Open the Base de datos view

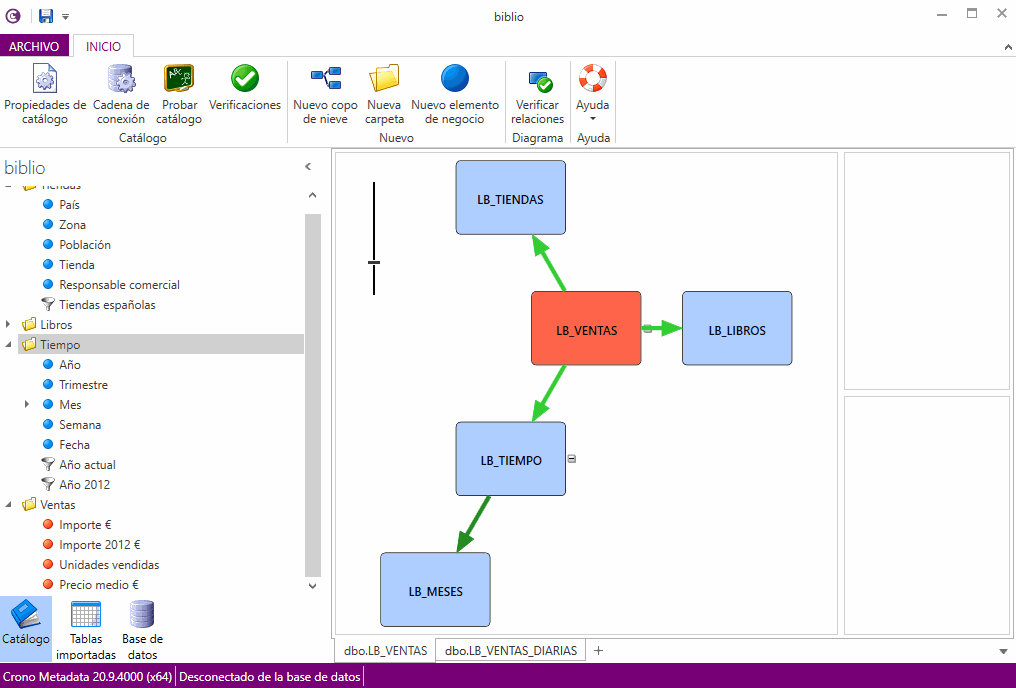pos(142,630)
